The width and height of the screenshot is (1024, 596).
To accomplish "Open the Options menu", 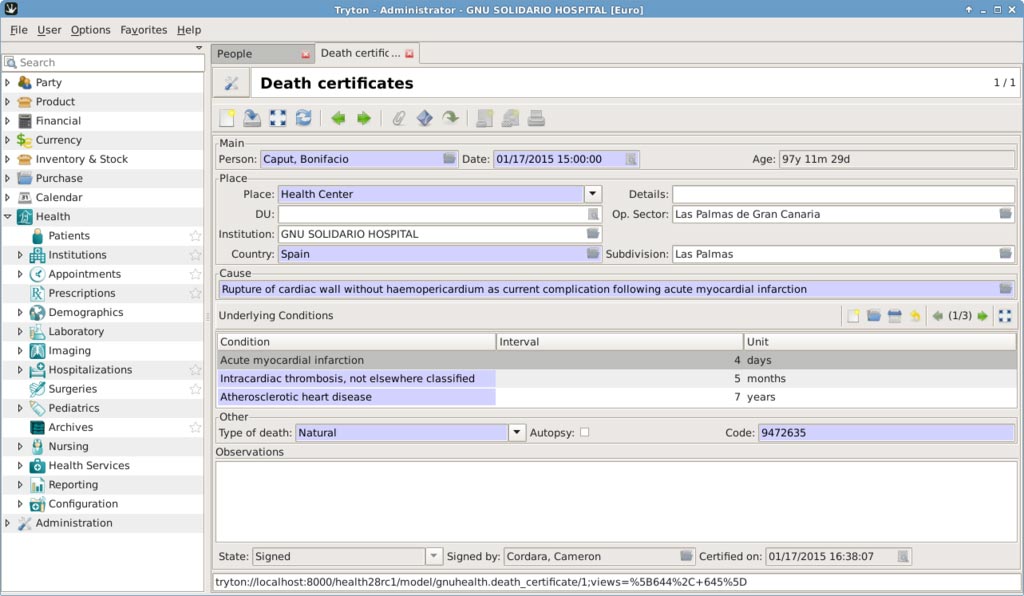I will point(90,30).
